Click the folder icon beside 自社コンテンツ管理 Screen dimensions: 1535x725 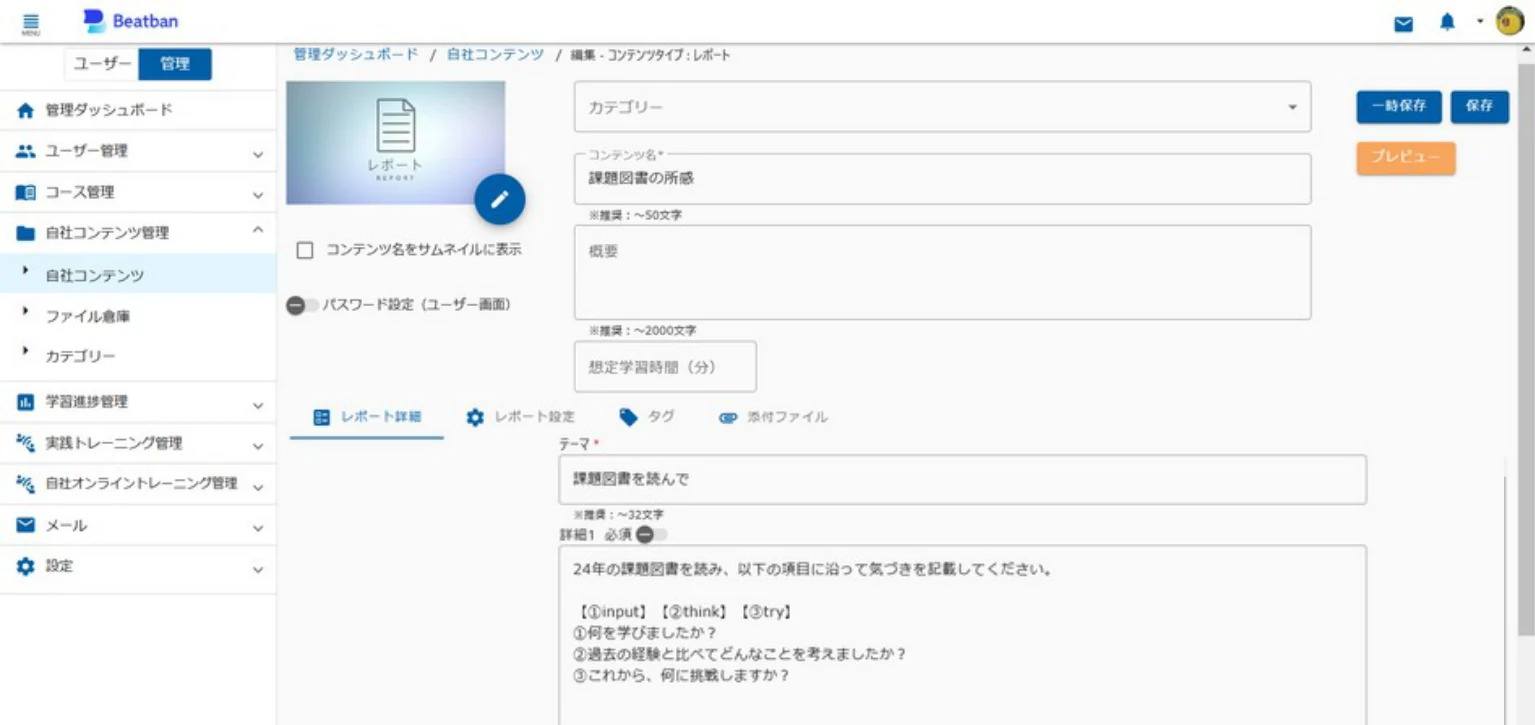point(26,233)
